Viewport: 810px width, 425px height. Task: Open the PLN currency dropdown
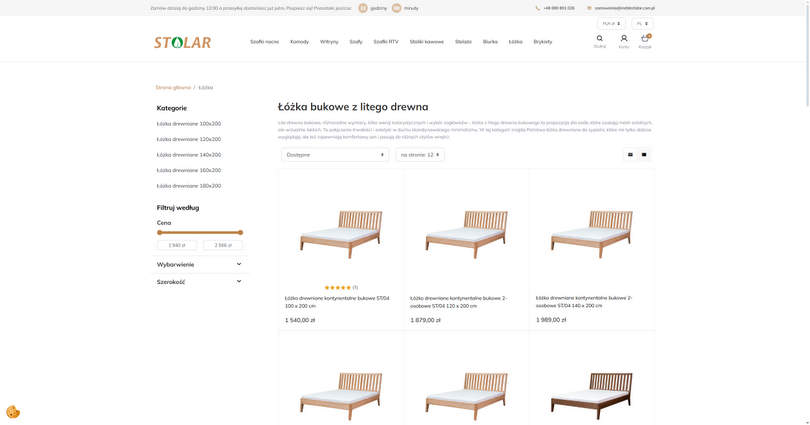610,23
